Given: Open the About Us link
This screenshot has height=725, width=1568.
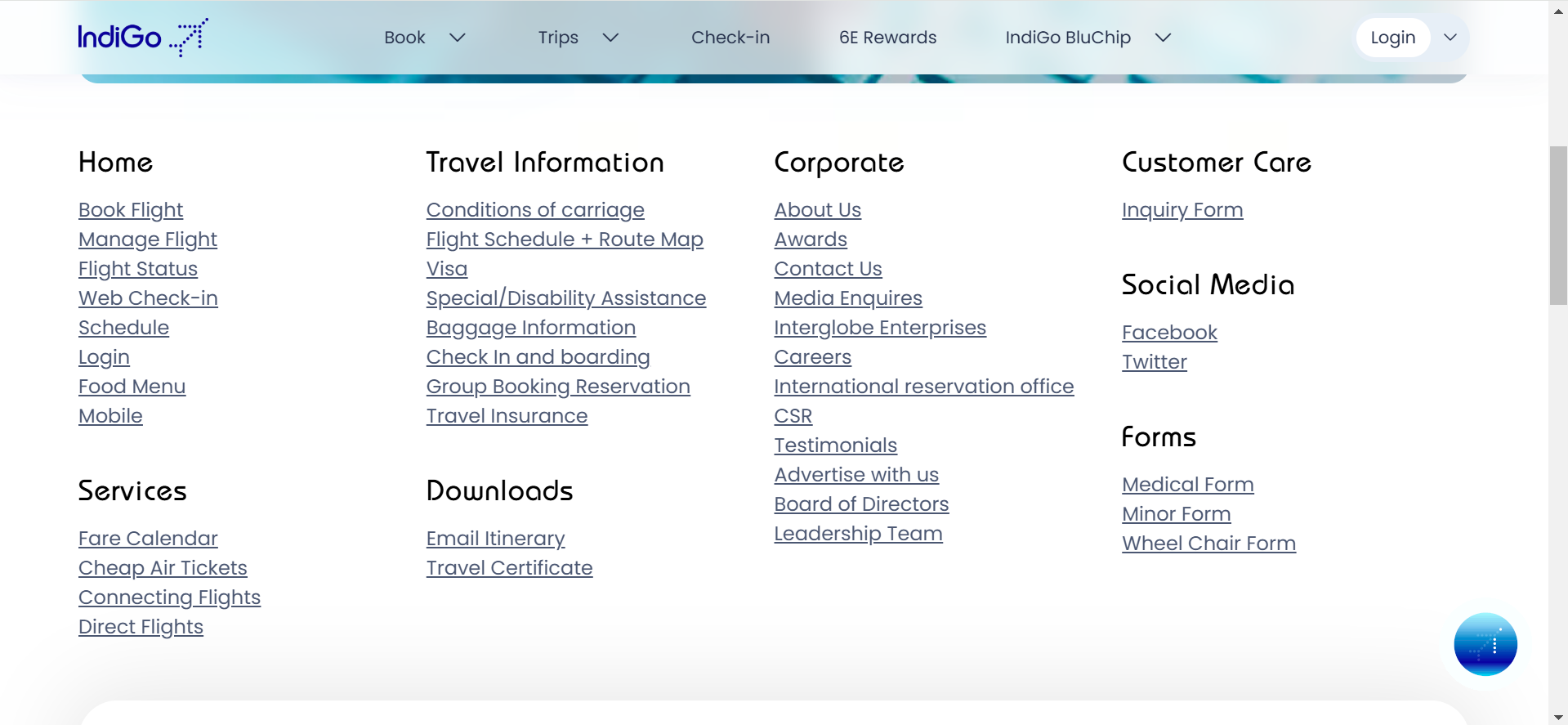Looking at the screenshot, I should [818, 210].
